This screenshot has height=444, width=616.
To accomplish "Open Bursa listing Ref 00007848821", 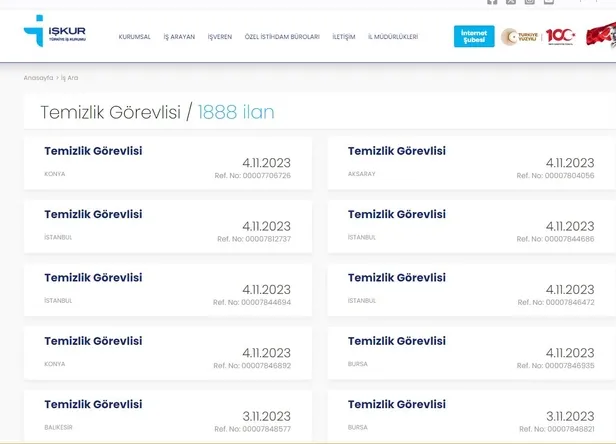I will [x=472, y=416].
